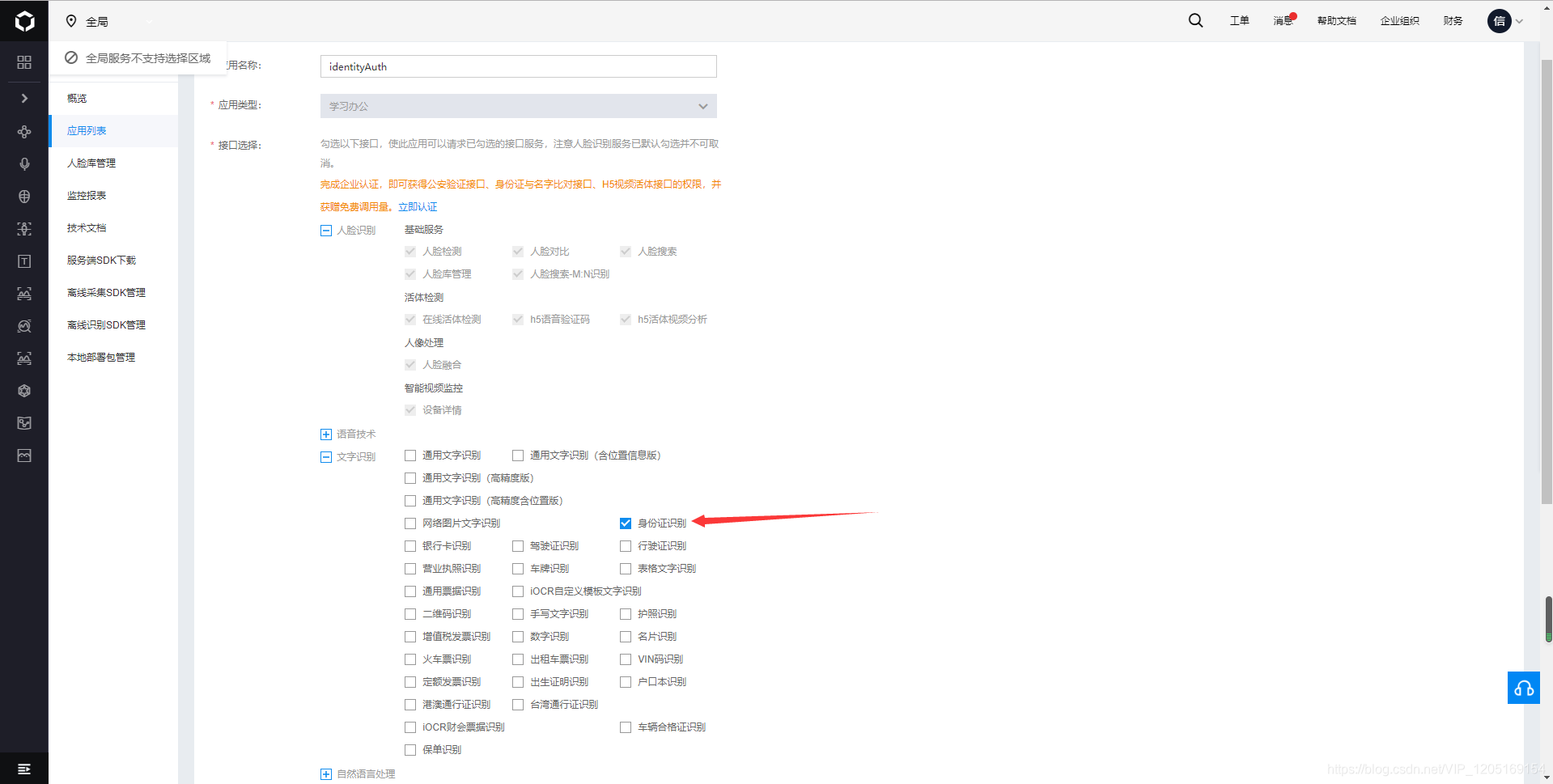Click the search icon in top bar
The width and height of the screenshot is (1553, 784).
1194,20
